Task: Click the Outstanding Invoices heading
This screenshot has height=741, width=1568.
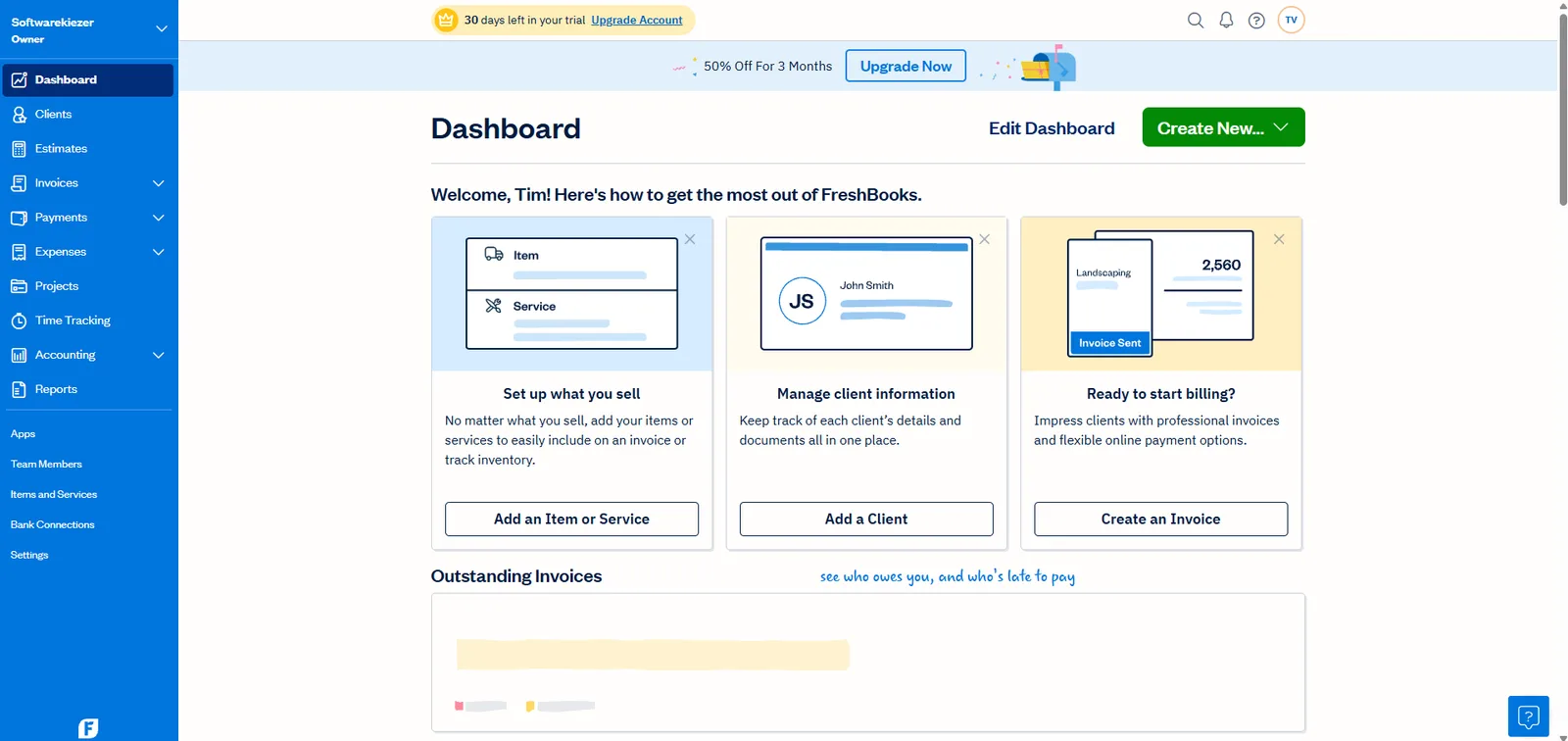Action: [516, 576]
